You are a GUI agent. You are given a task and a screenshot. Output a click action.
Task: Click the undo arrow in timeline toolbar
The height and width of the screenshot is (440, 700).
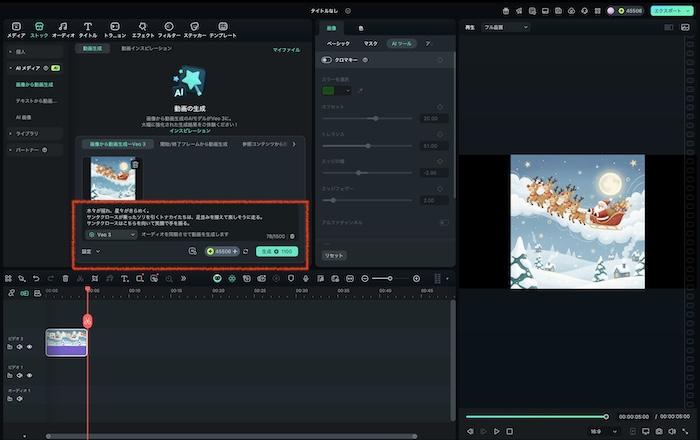point(36,278)
